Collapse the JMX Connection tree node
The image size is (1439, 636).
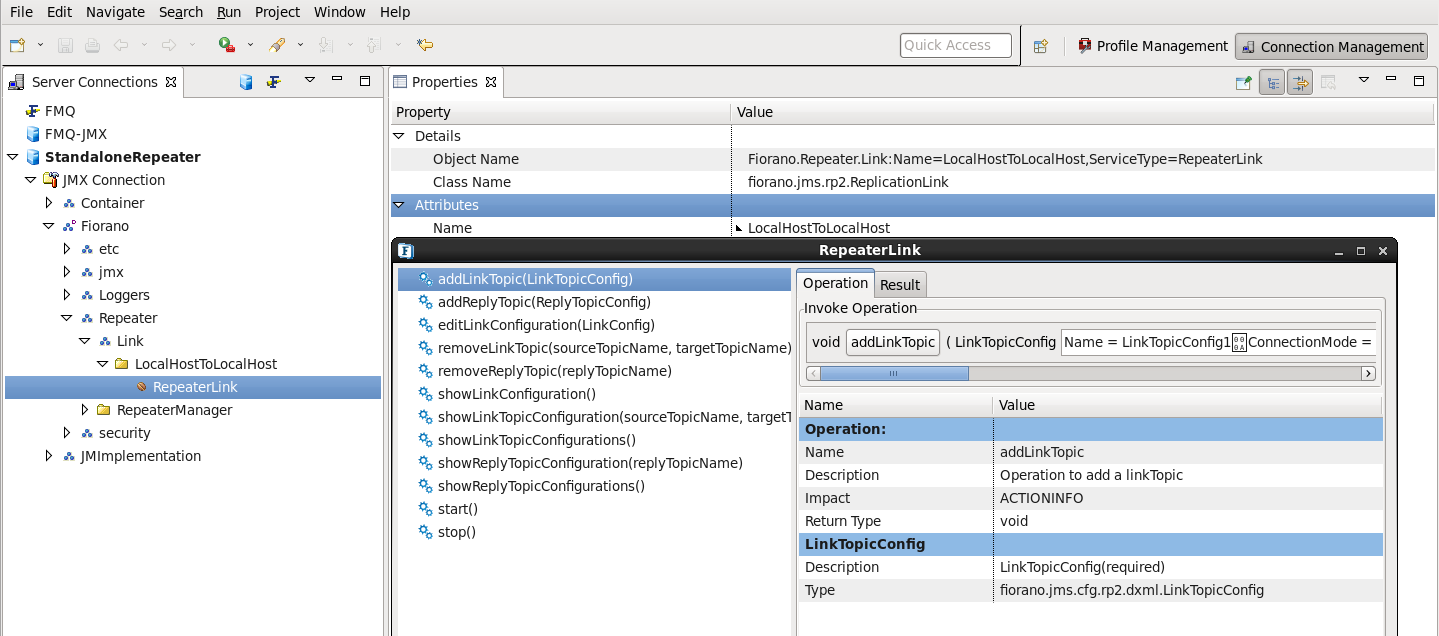click(30, 180)
